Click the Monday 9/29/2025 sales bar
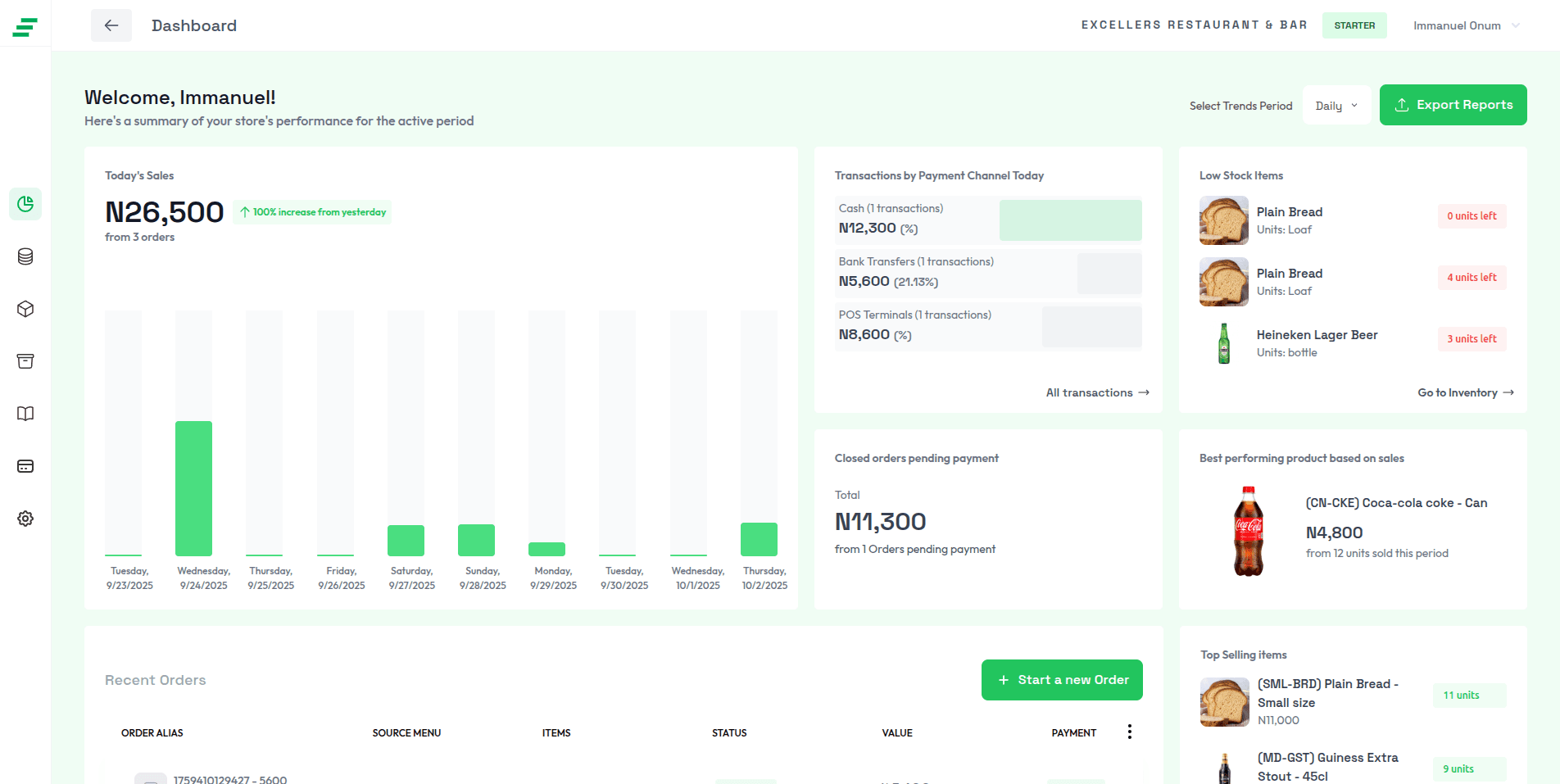Viewport: 1560px width, 784px height. point(546,549)
